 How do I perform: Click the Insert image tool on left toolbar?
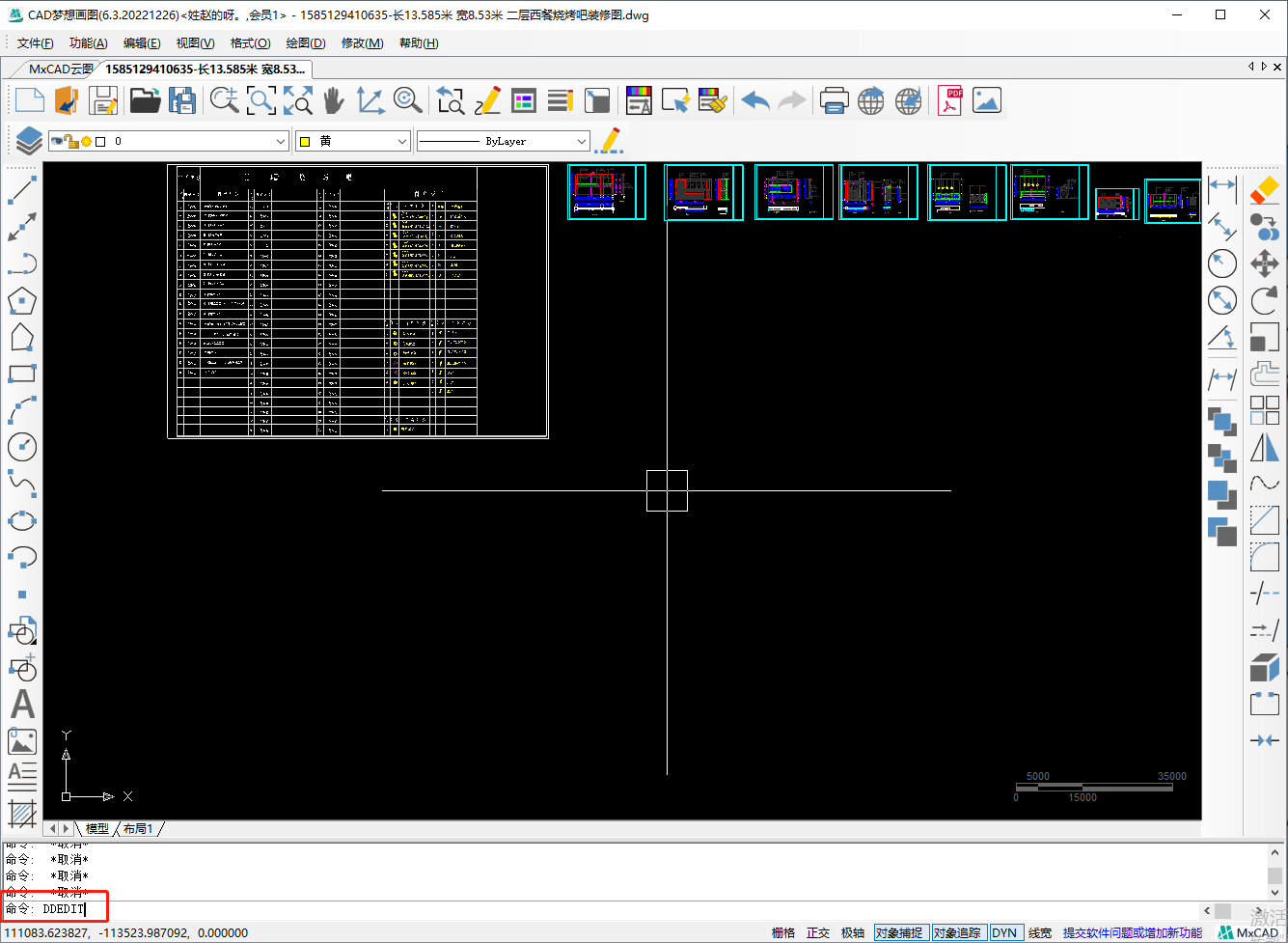click(x=22, y=741)
